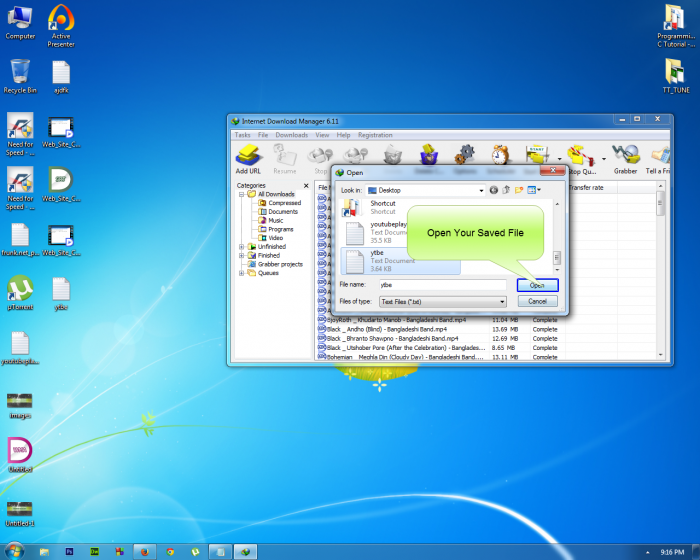Viewport: 700px width, 560px height.
Task: Click the Add URL toolbar icon
Action: (248, 157)
